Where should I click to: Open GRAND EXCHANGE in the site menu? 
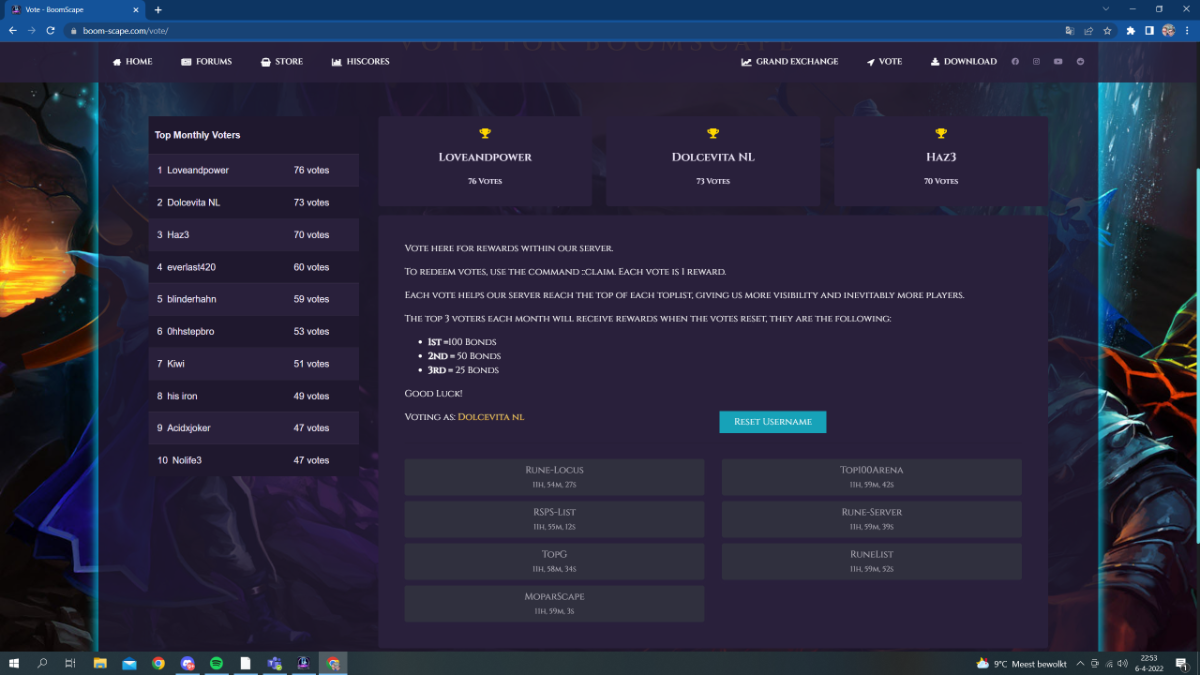[790, 62]
